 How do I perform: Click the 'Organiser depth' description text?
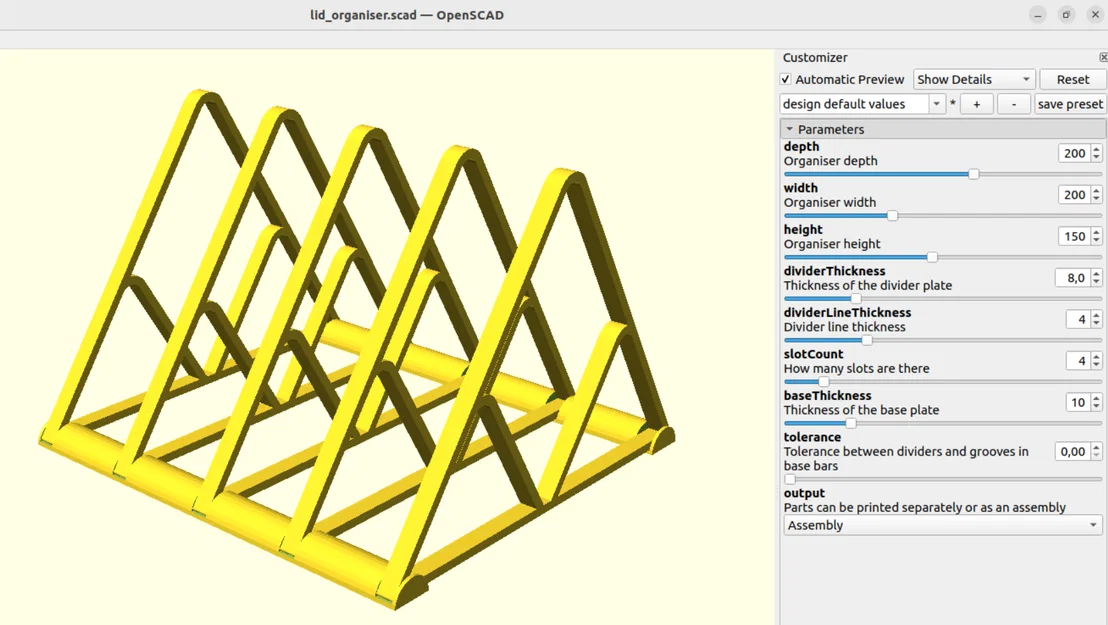(830, 161)
